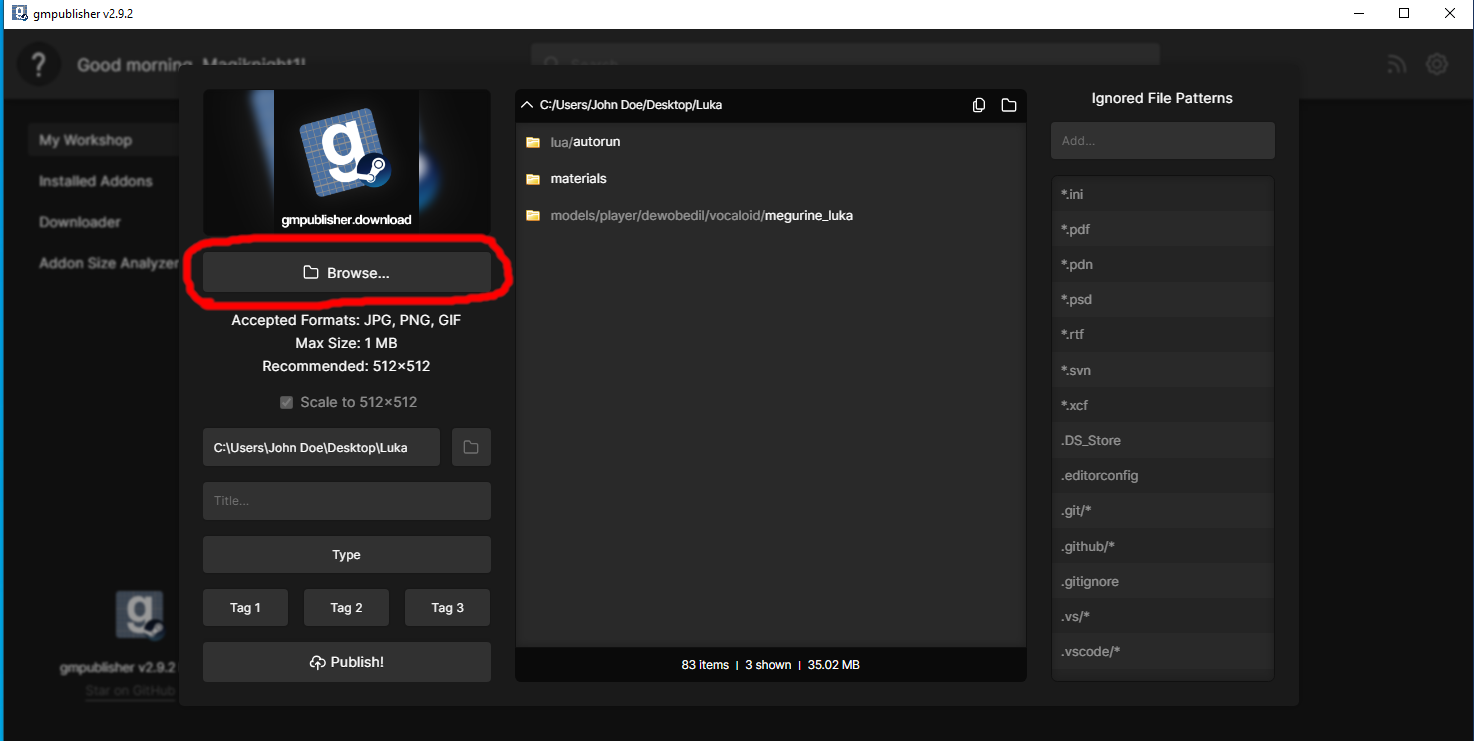Select the *.ini ignored pattern

pyautogui.click(x=1163, y=194)
